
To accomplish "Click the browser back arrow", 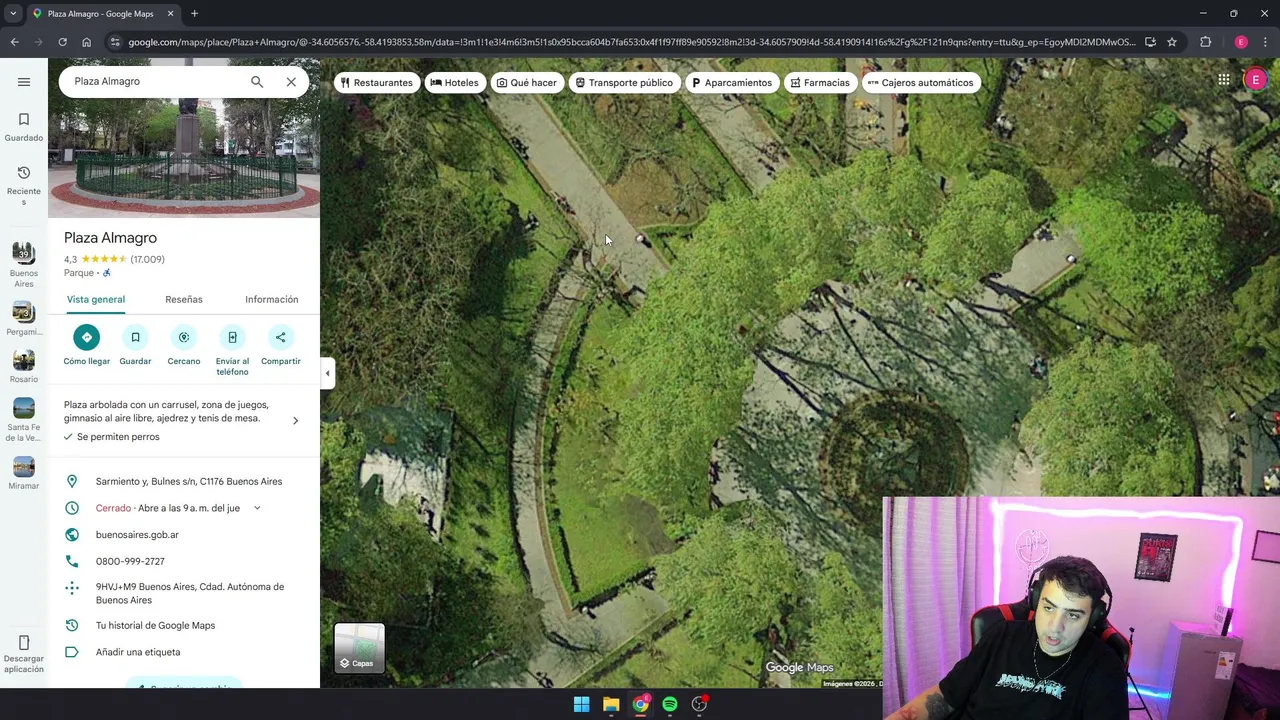I will click(x=14, y=42).
